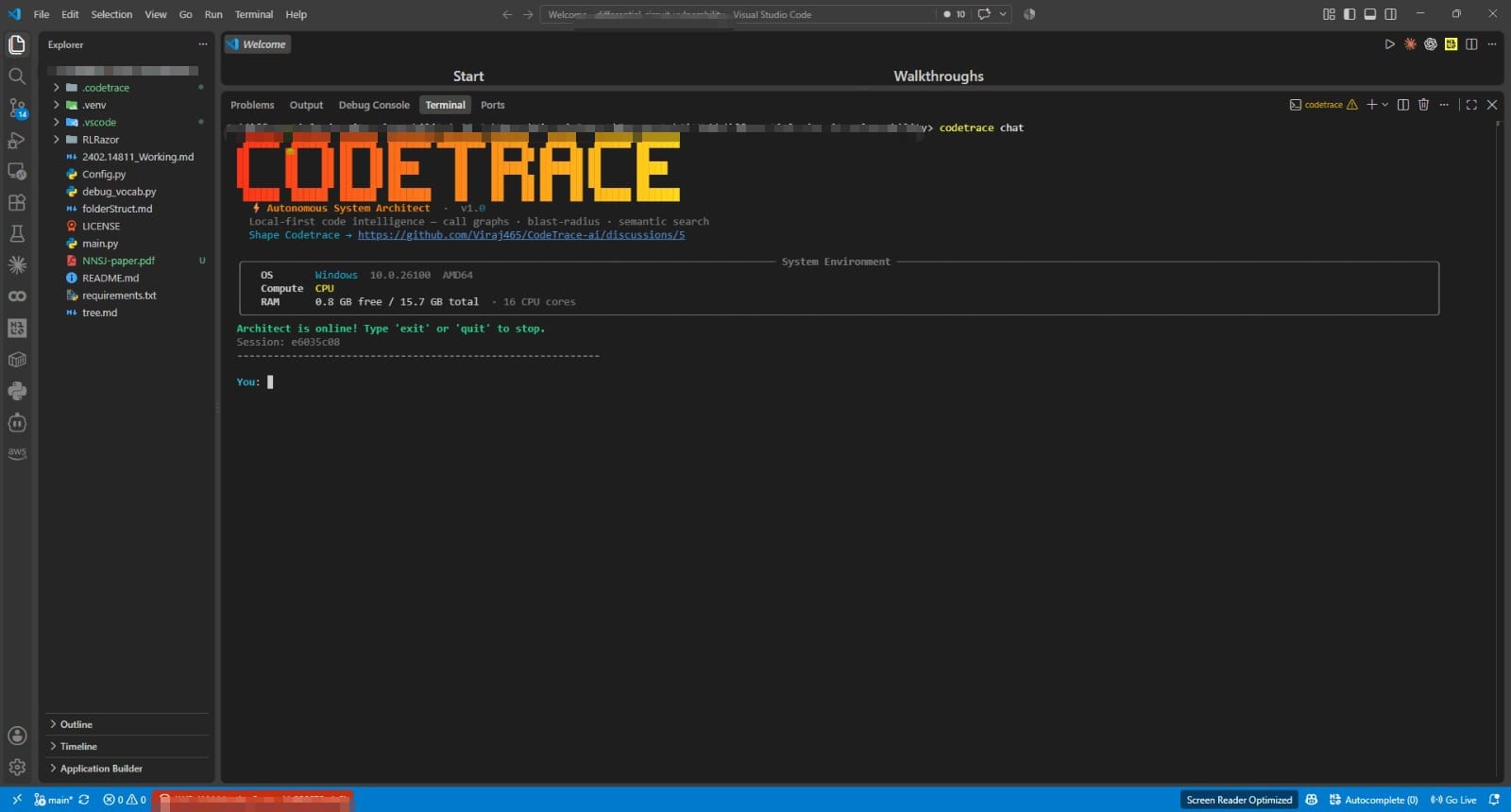Add a new terminal with plus icon
The width and height of the screenshot is (1511, 812).
click(x=1371, y=105)
